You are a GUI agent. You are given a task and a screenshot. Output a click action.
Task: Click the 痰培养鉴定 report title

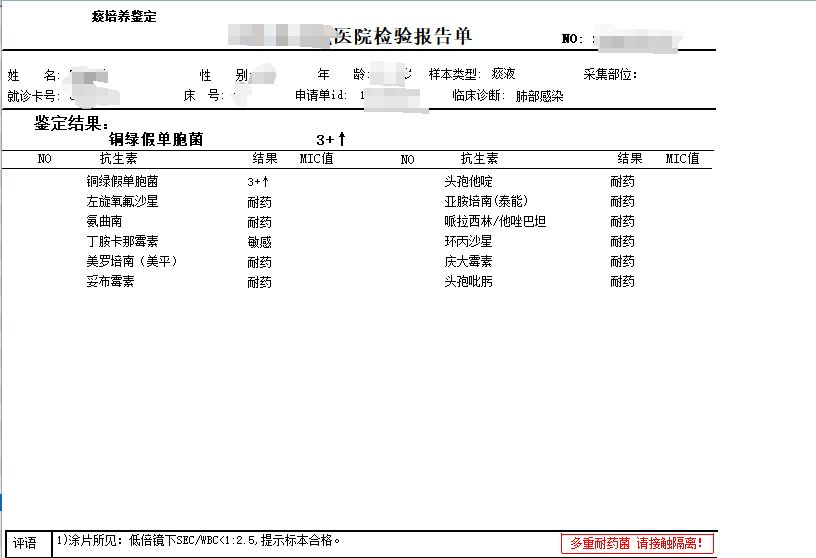point(124,17)
